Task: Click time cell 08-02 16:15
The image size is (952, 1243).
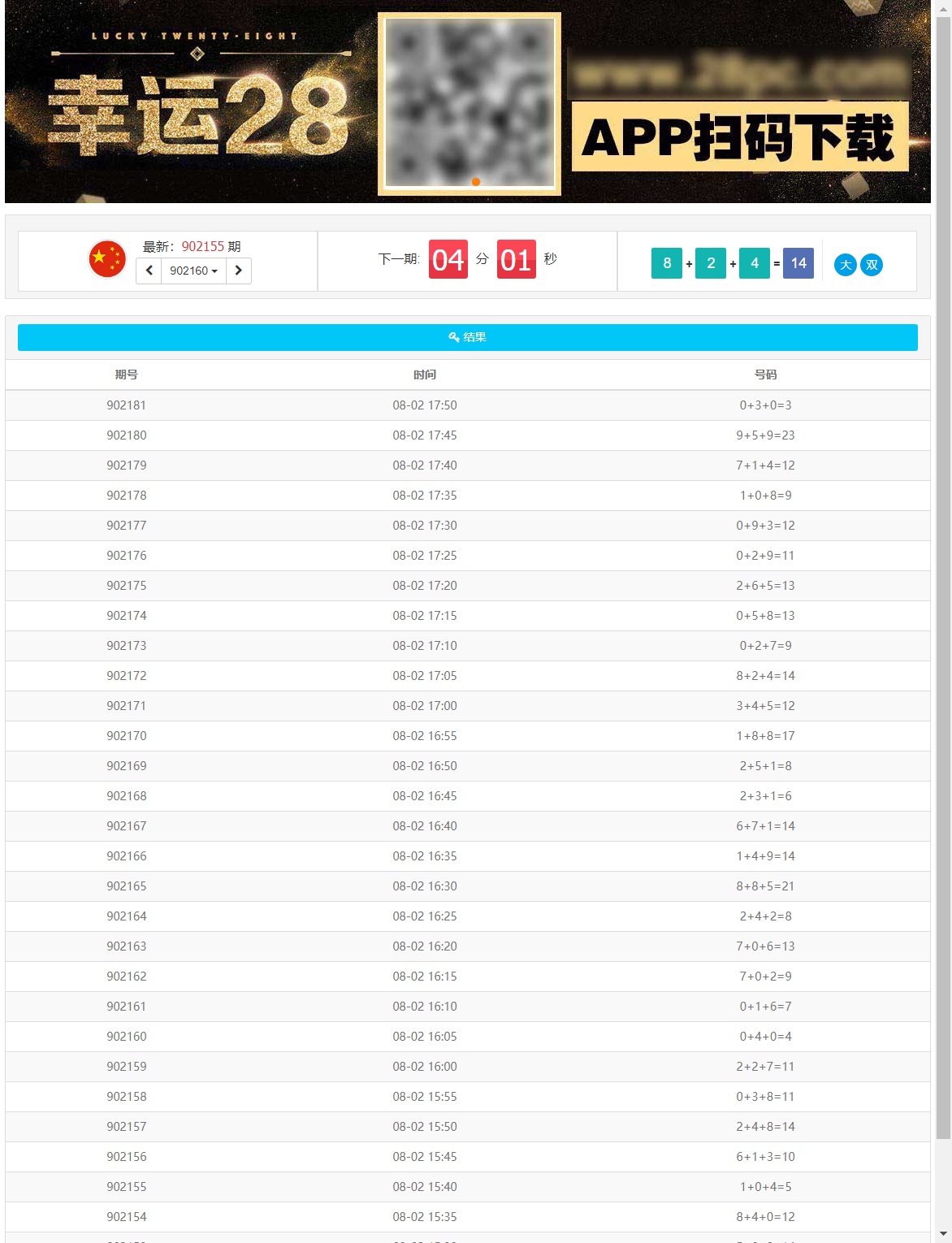Action: 425,977
